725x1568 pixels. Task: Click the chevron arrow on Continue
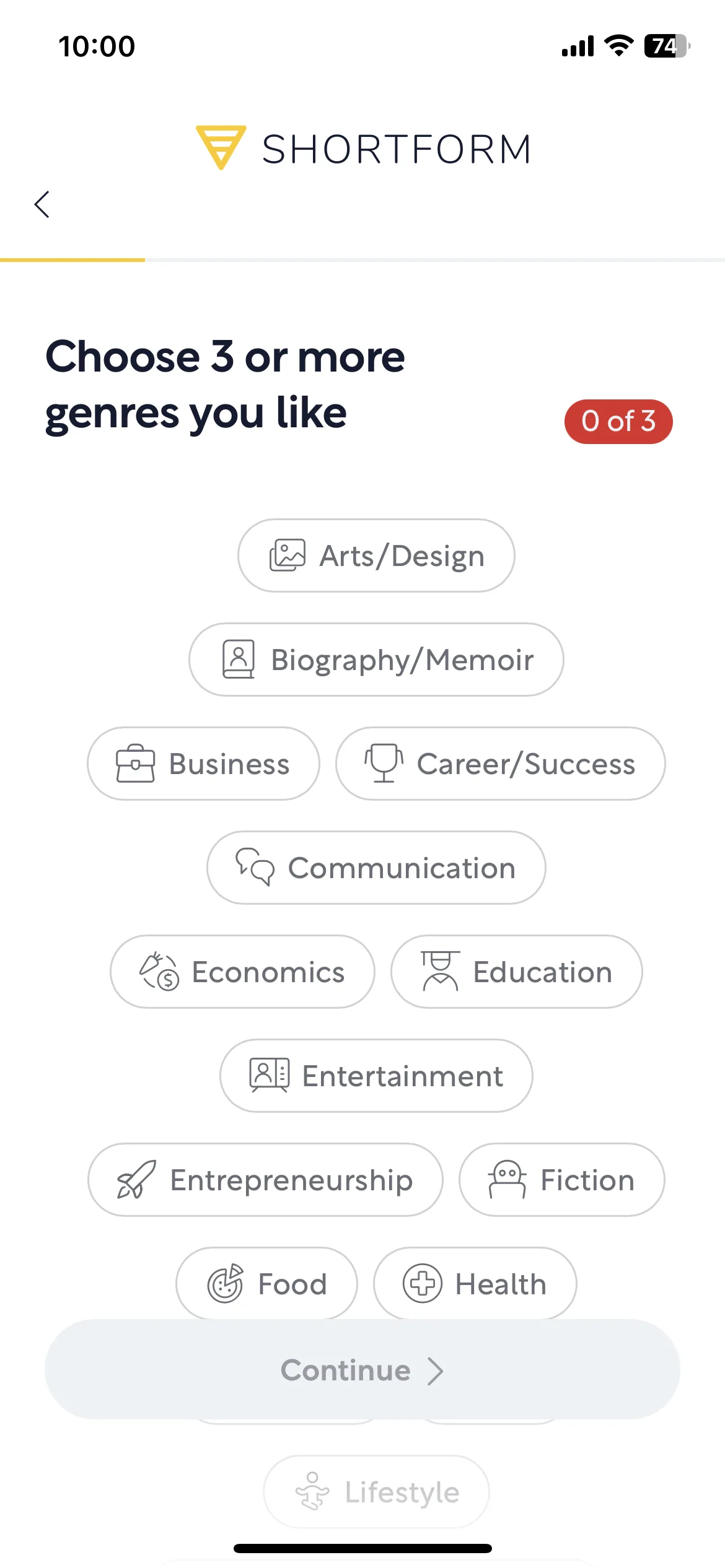436,1371
